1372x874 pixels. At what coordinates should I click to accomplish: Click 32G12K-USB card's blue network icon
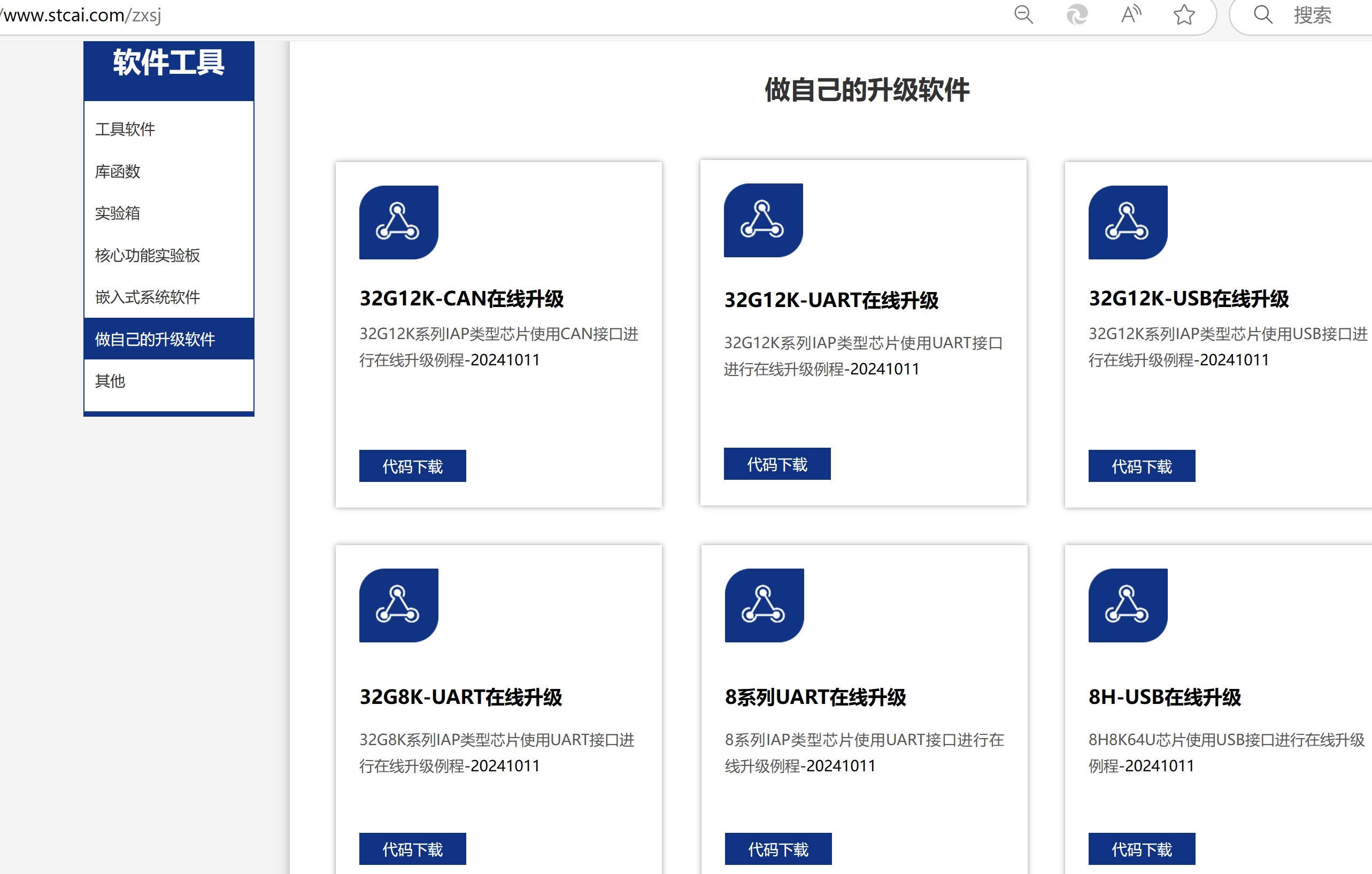[x=1128, y=223]
